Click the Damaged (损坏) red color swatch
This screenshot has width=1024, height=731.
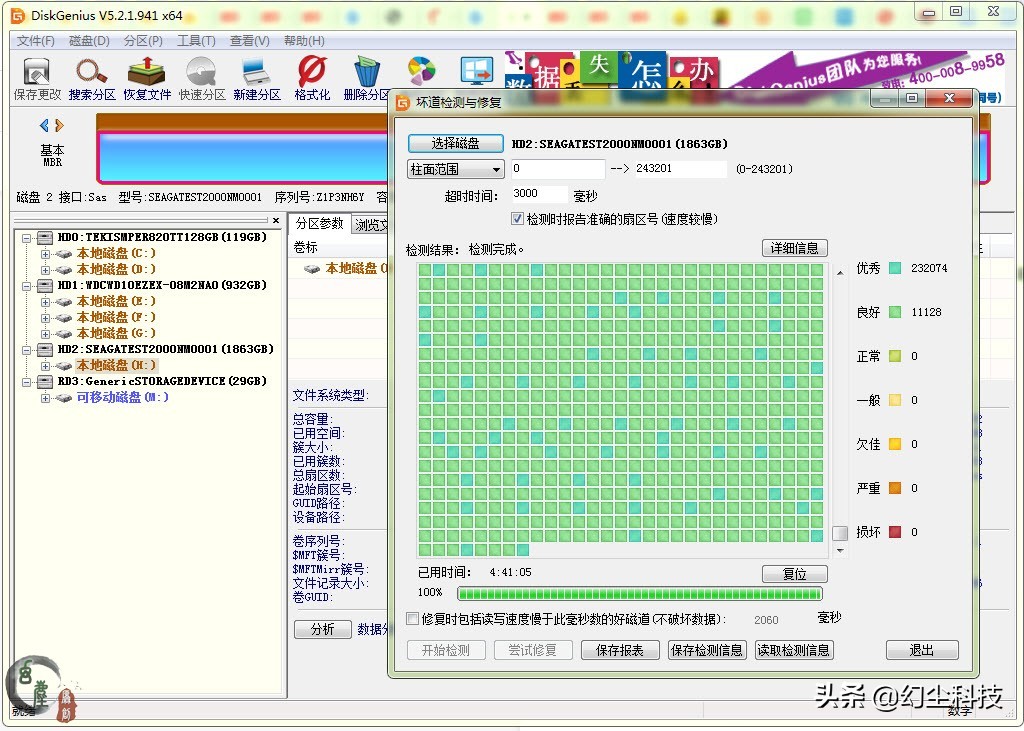click(x=895, y=532)
